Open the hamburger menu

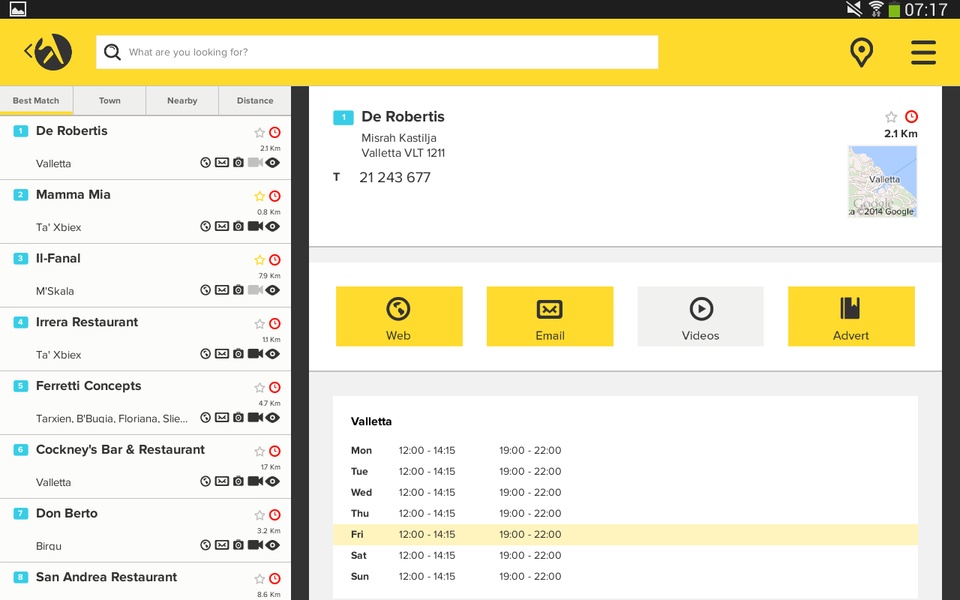(x=923, y=52)
